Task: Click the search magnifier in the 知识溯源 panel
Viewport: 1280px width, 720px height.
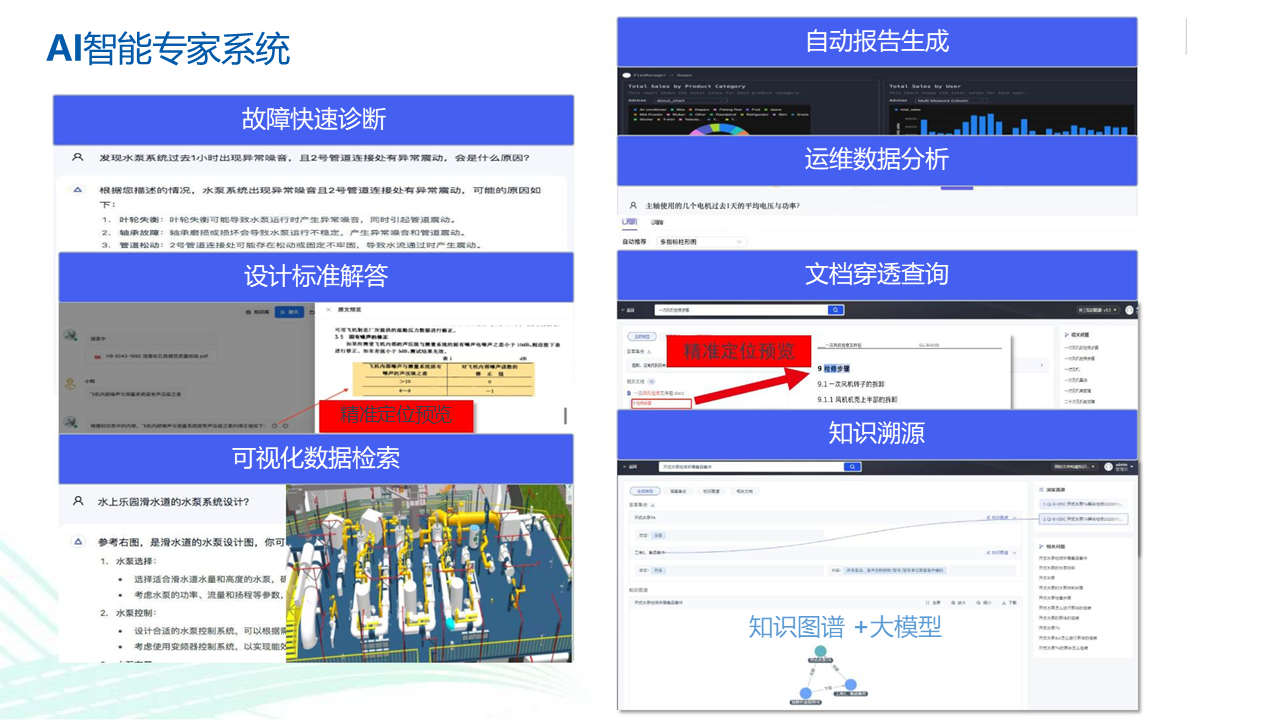Action: click(x=852, y=467)
